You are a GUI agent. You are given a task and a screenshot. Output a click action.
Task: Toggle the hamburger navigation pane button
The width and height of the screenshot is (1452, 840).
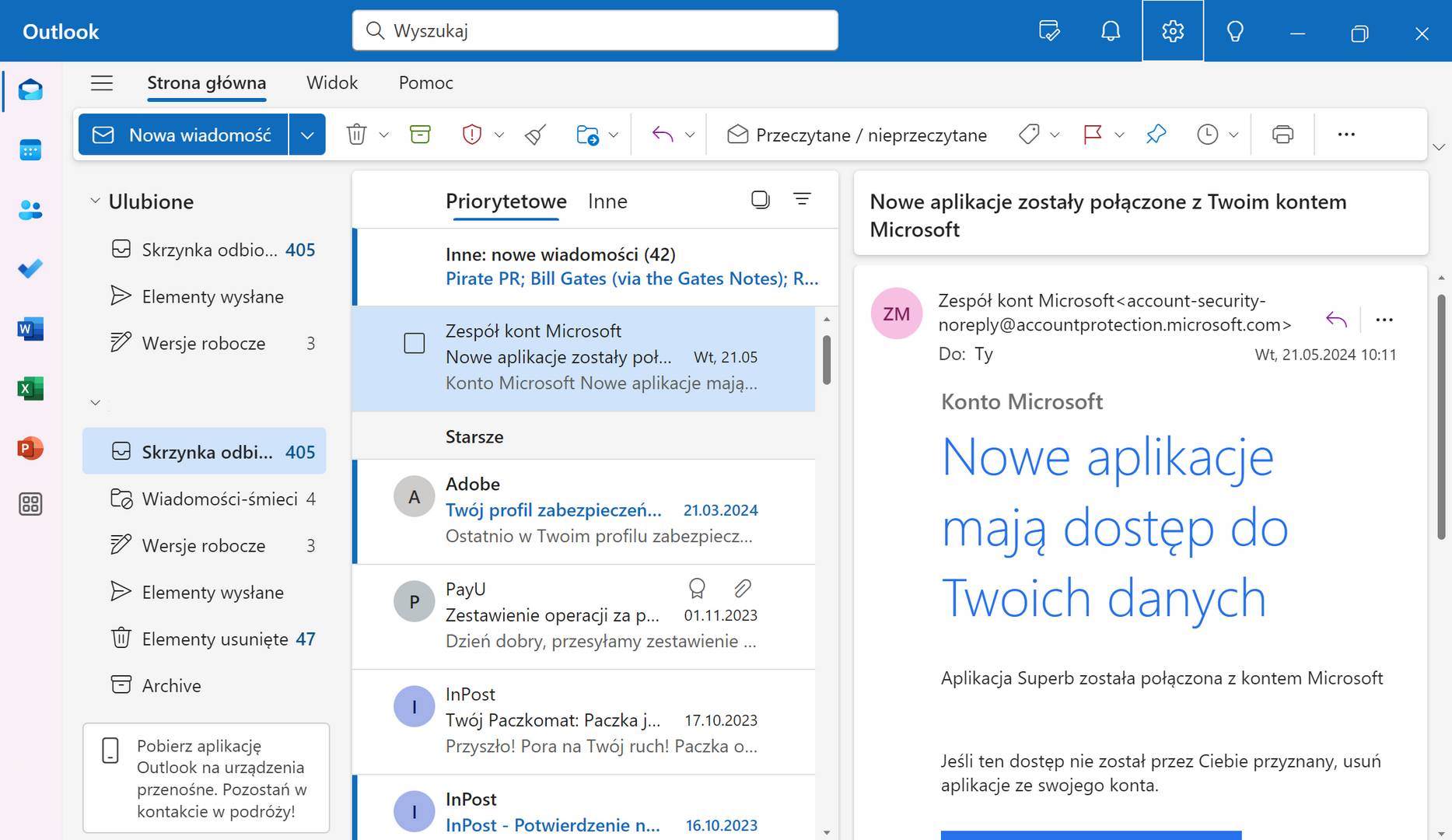(102, 82)
